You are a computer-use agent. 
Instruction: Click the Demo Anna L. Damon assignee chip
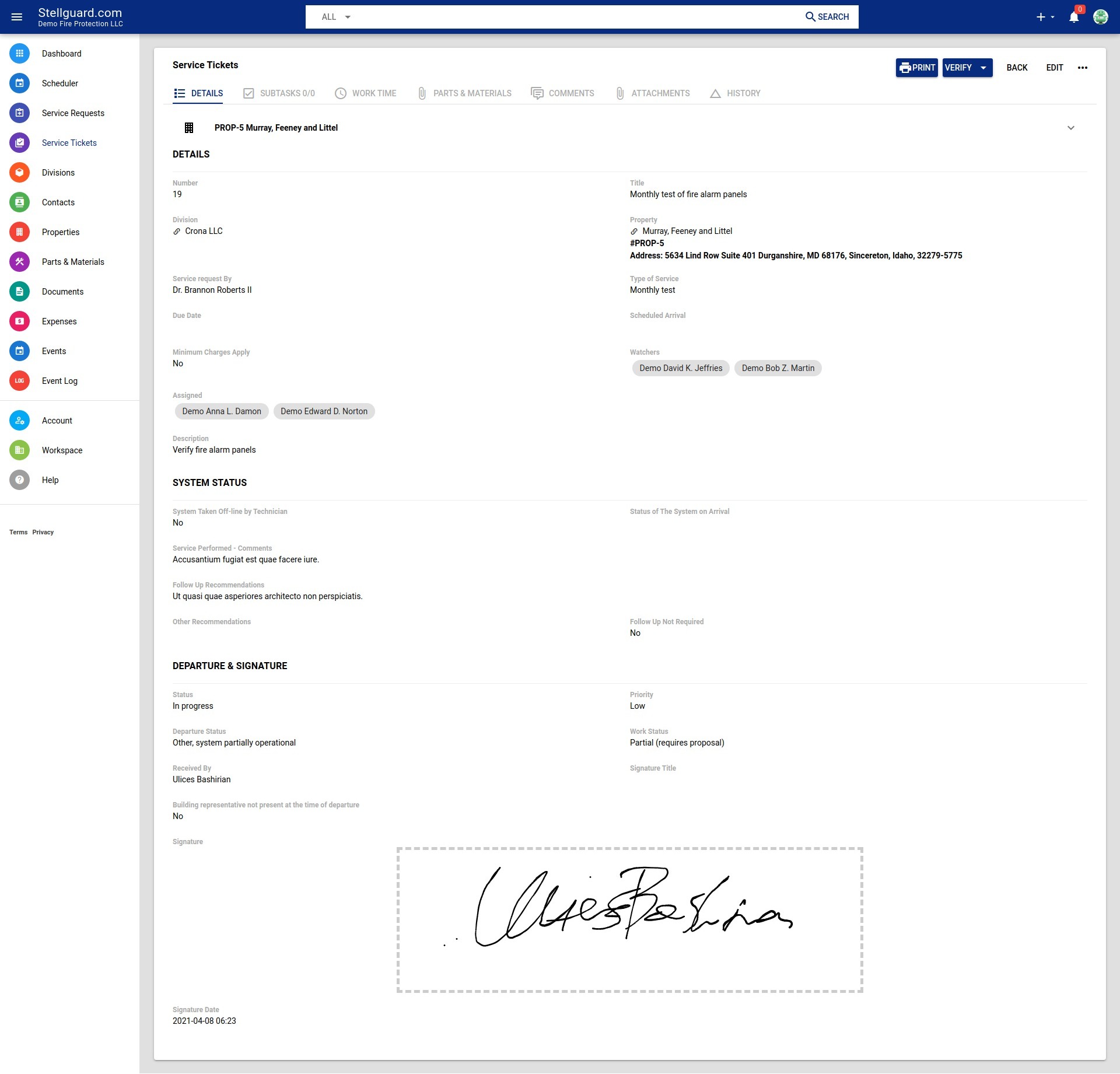click(x=222, y=411)
